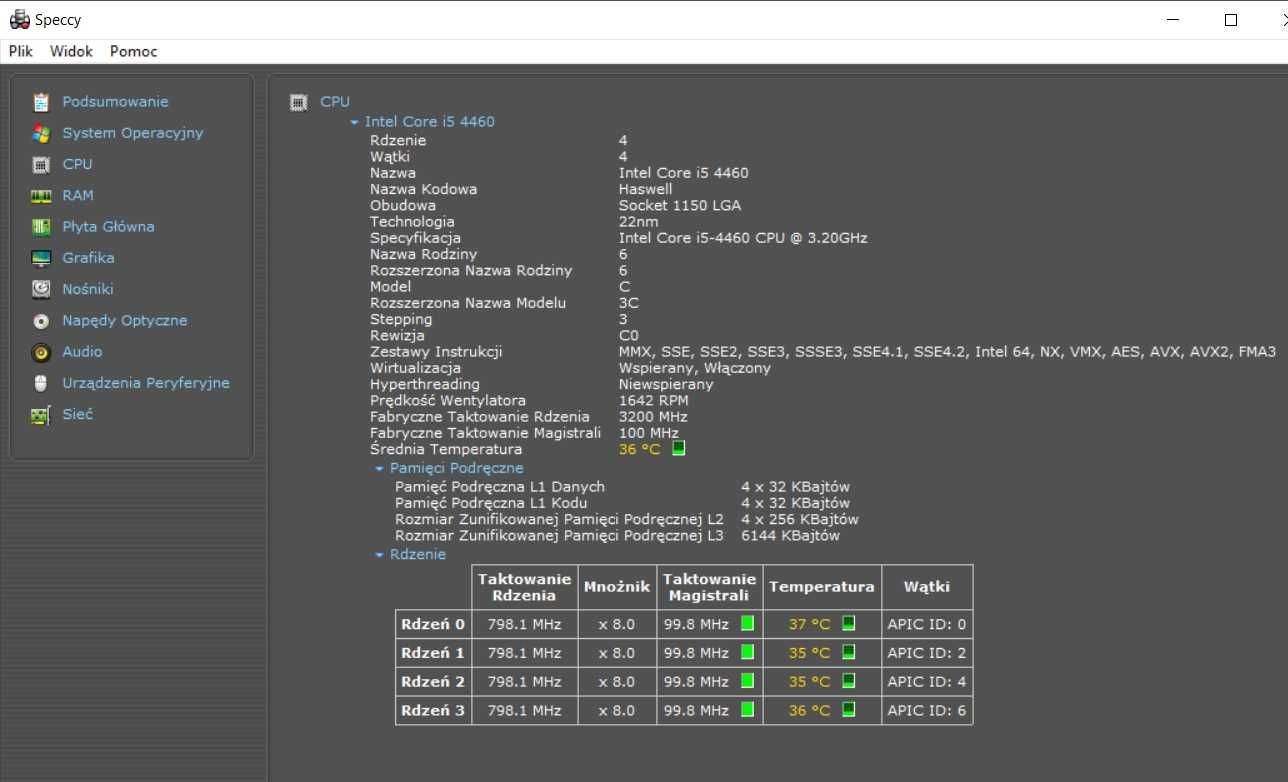Open the Sieć network section
The width and height of the screenshot is (1288, 782).
pos(77,414)
